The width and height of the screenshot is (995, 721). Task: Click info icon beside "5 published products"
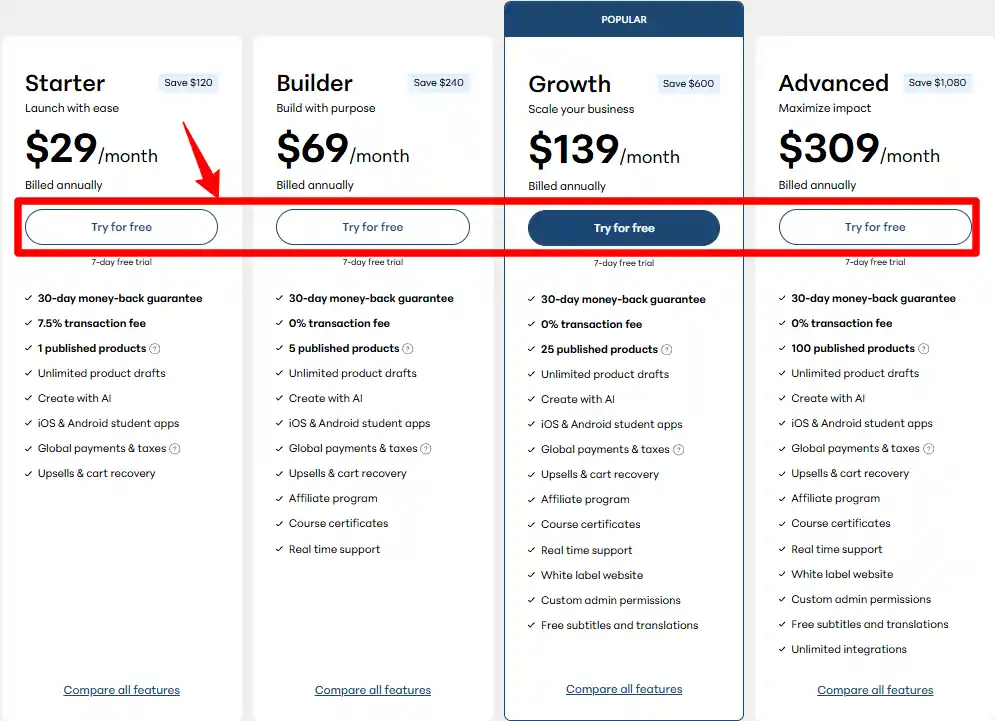(408, 349)
